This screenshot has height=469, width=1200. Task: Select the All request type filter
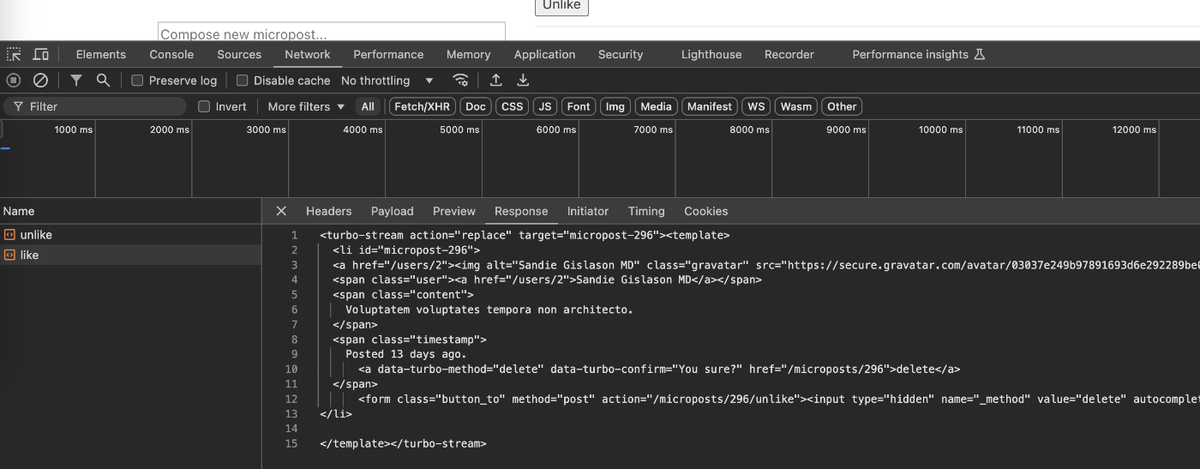(x=368, y=107)
